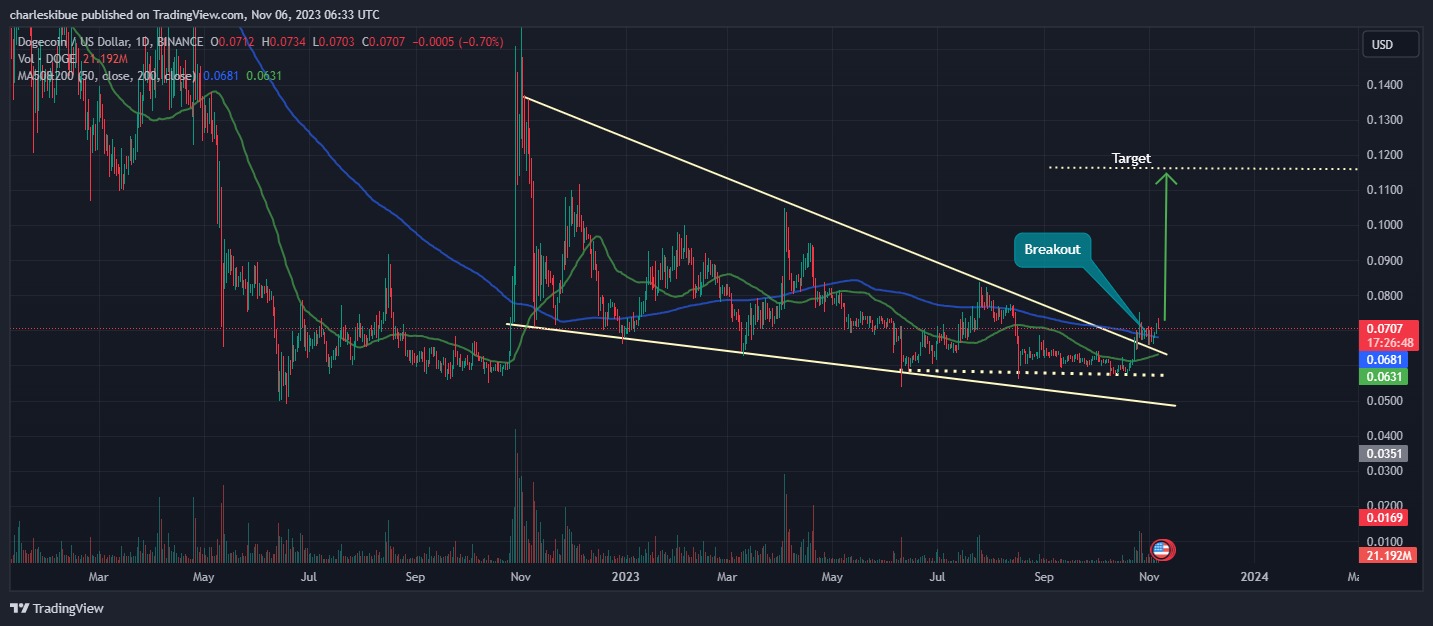Click the open price value O0.0712
Image resolution: width=1433 pixels, height=626 pixels.
230,42
